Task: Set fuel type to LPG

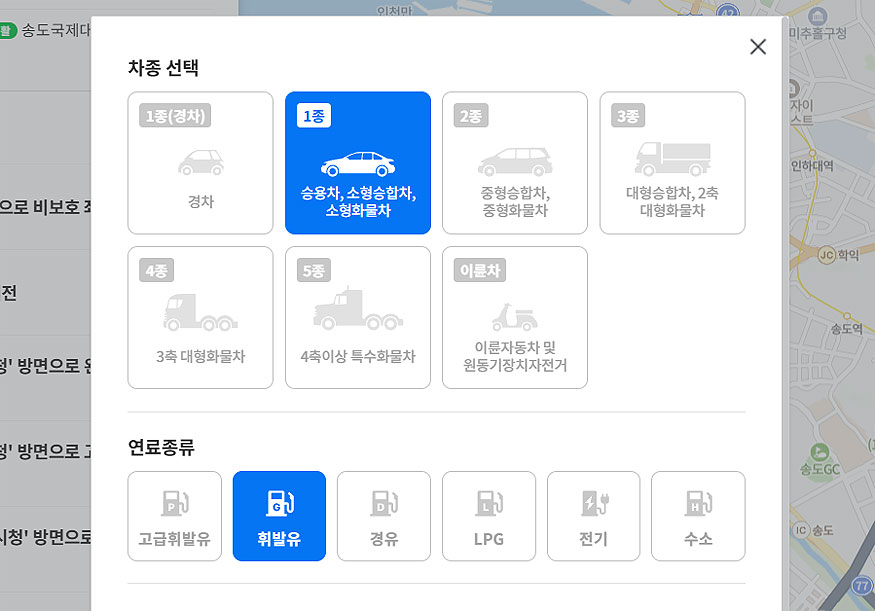Action: [489, 516]
